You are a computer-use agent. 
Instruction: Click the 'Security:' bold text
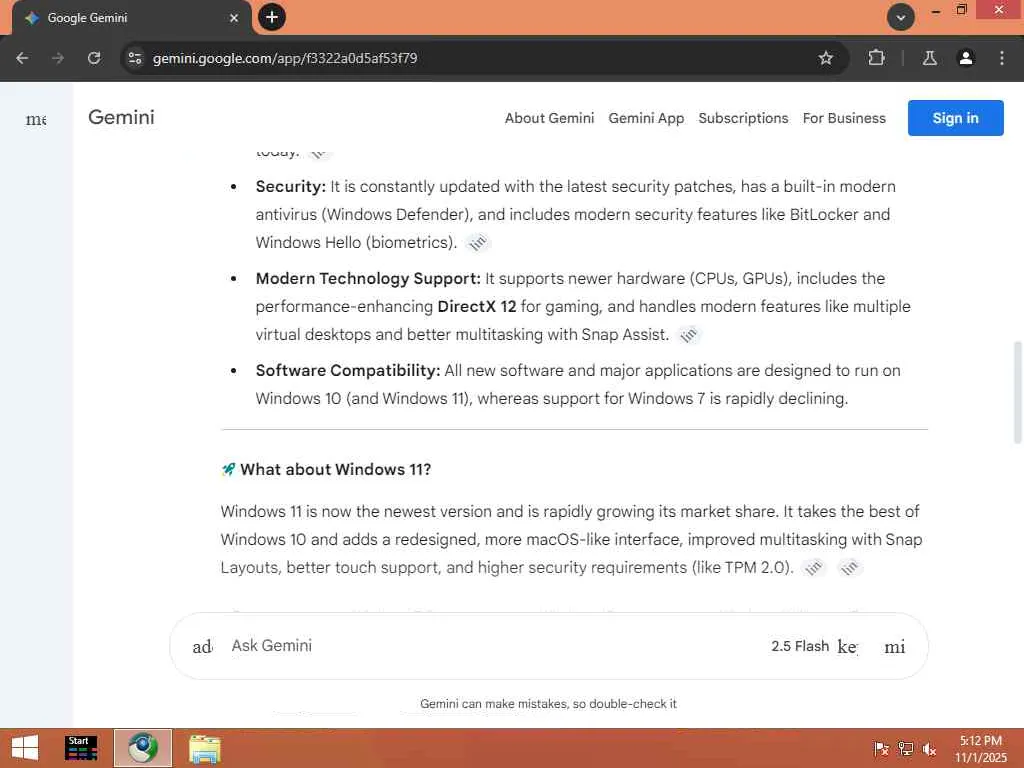(291, 187)
